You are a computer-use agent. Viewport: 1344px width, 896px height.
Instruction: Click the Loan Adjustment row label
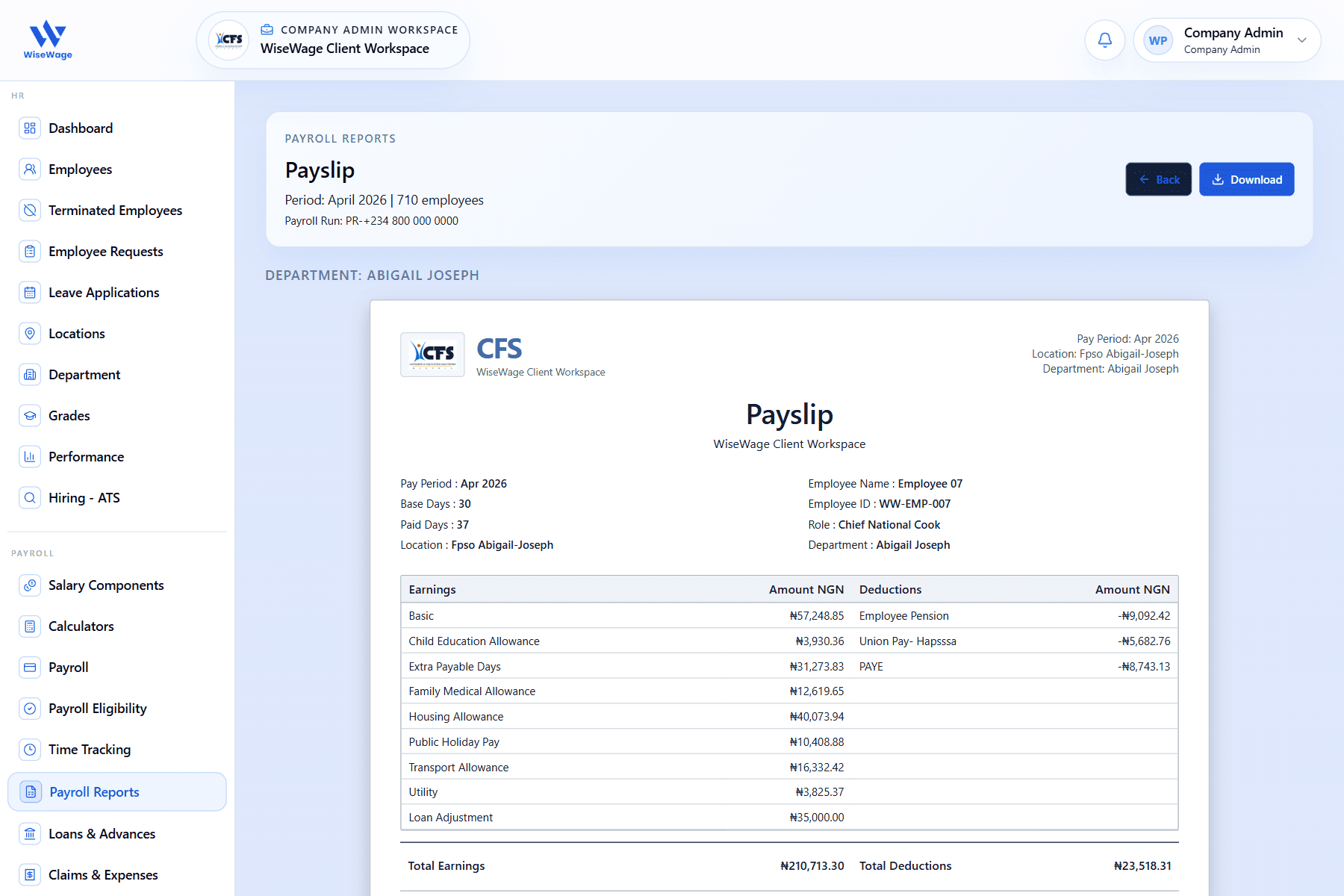[450, 818]
